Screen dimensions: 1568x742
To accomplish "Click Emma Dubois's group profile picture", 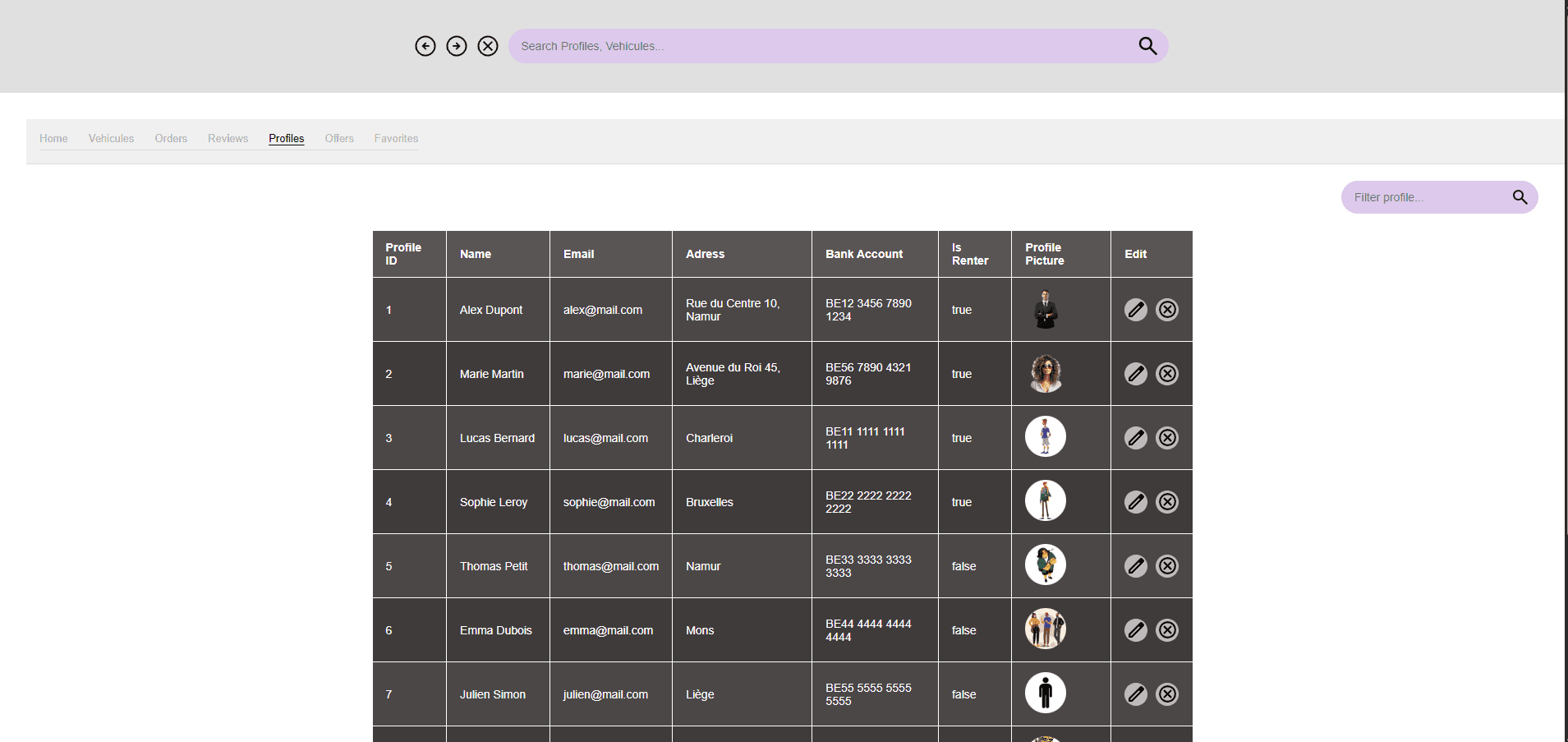I will click(1046, 629).
